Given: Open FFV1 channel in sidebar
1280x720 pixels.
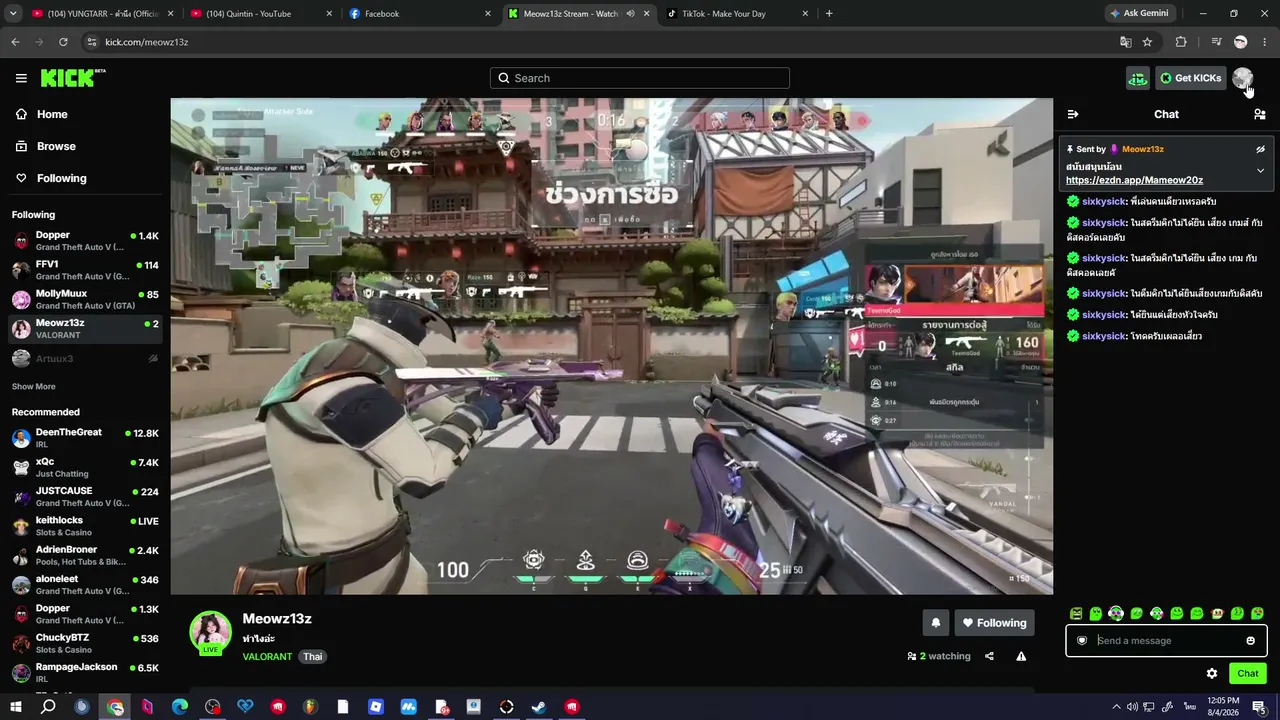Looking at the screenshot, I should pos(85,270).
